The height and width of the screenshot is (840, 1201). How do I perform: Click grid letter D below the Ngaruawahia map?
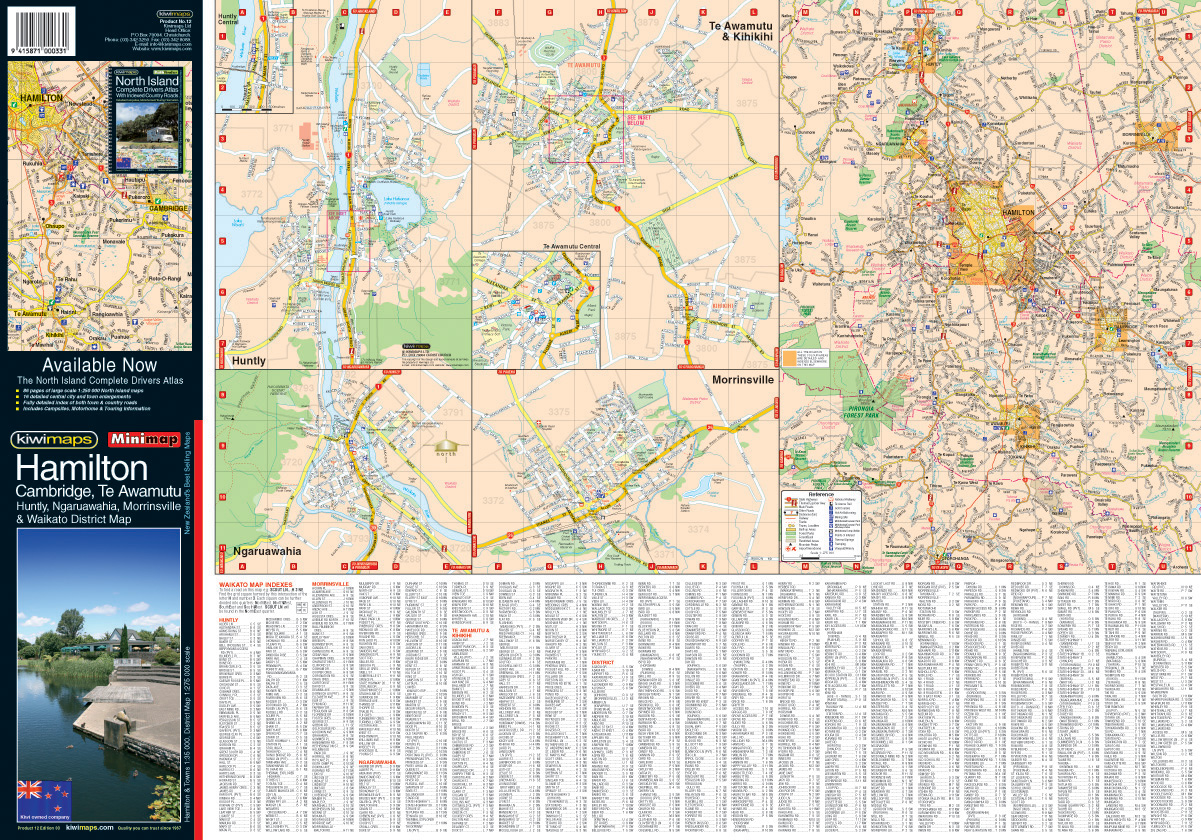[x=395, y=566]
